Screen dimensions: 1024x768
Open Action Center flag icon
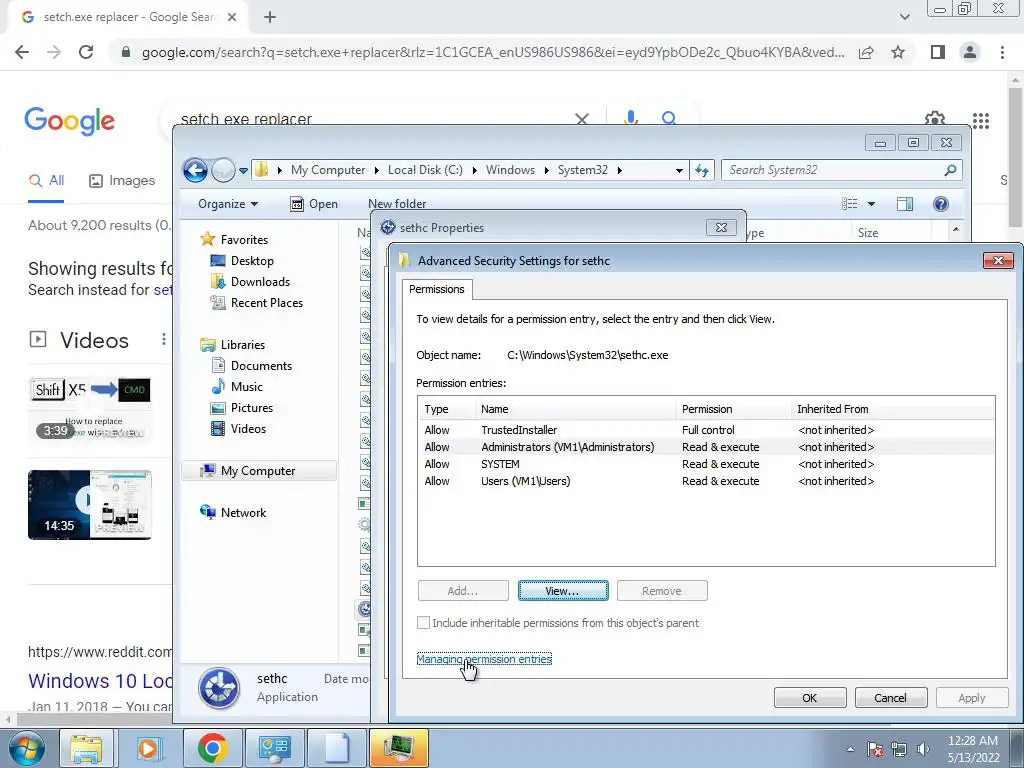[x=875, y=749]
